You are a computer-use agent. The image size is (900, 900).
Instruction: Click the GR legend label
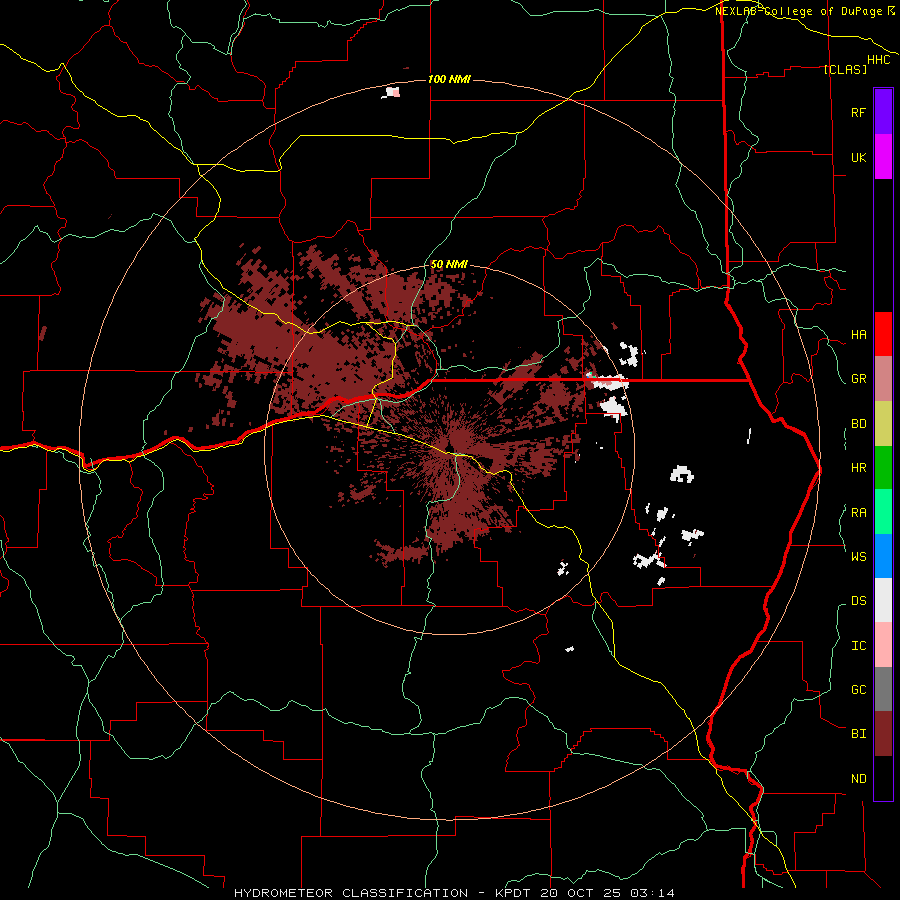pyautogui.click(x=858, y=379)
